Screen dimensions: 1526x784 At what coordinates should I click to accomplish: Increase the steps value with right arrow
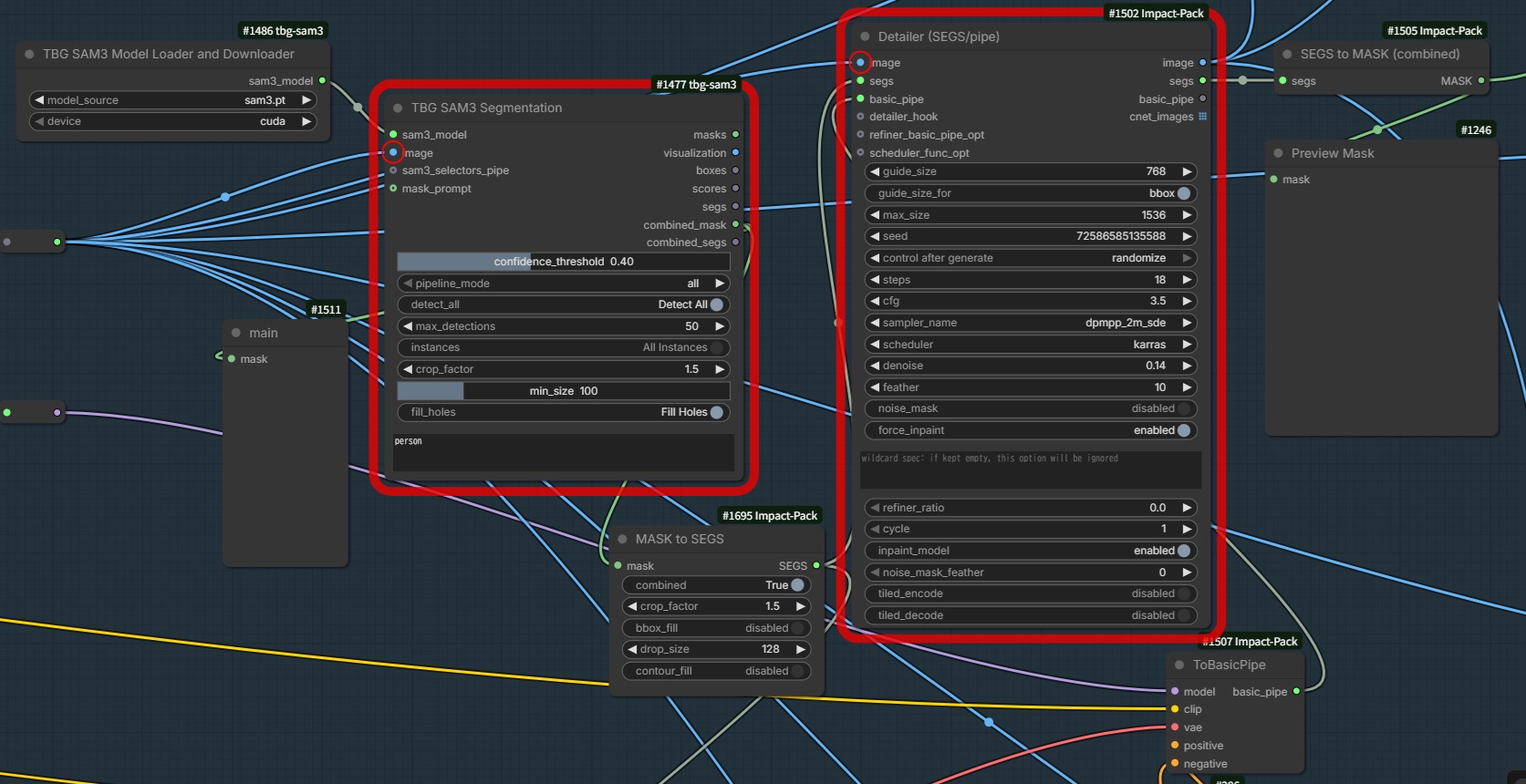coord(1187,280)
